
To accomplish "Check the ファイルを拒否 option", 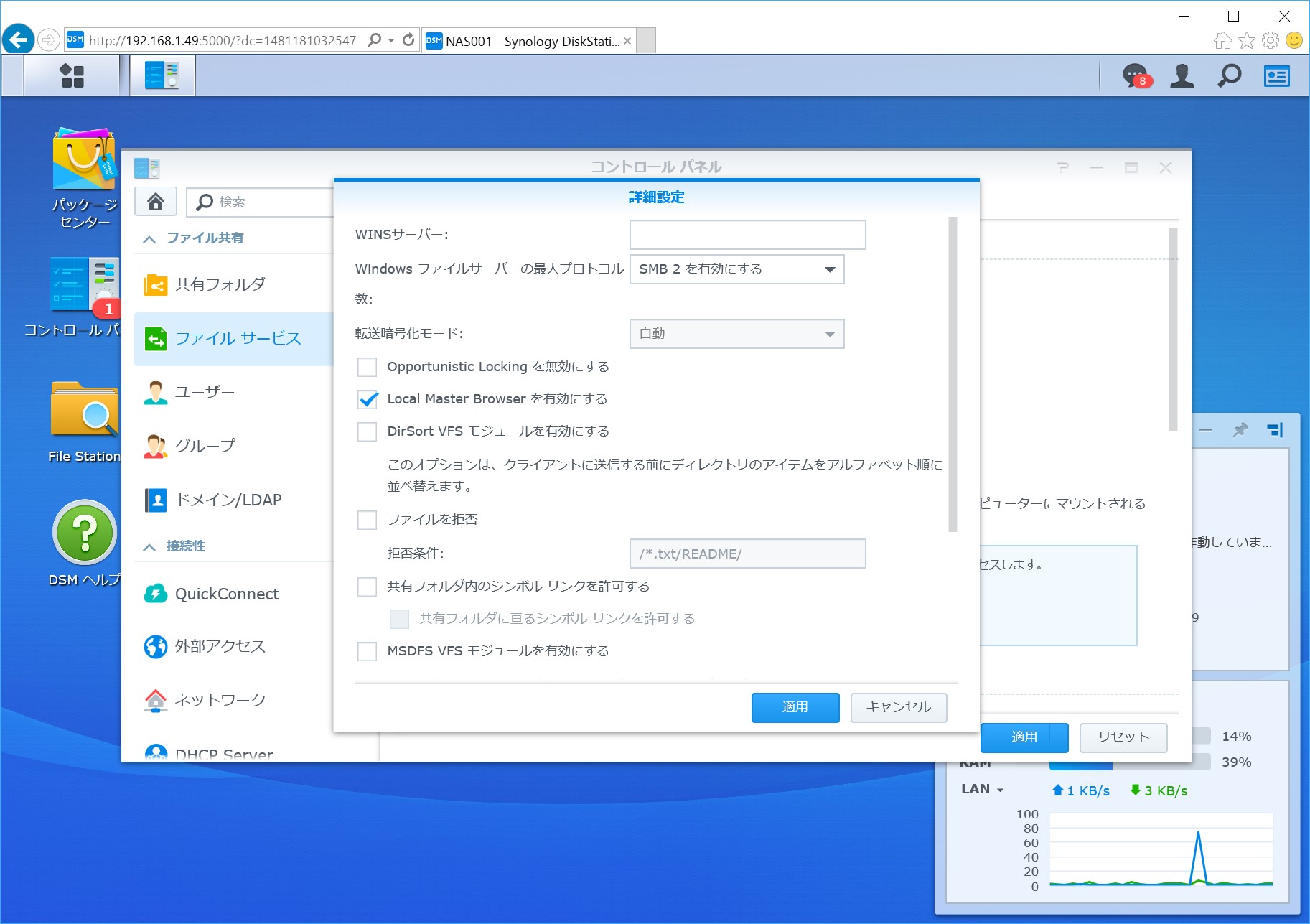I will [x=367, y=519].
